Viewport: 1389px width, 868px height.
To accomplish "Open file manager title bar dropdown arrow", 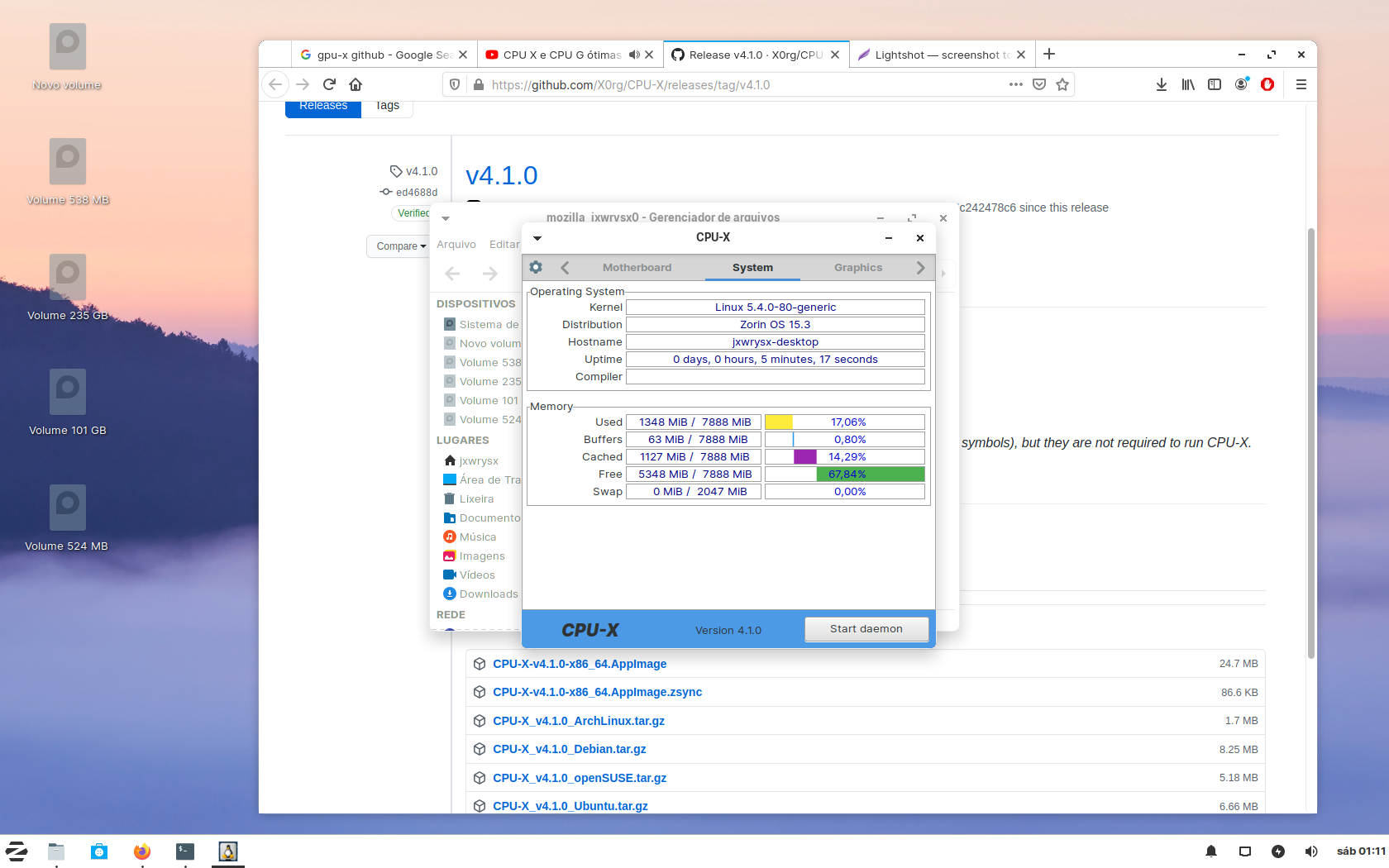I will (x=446, y=218).
